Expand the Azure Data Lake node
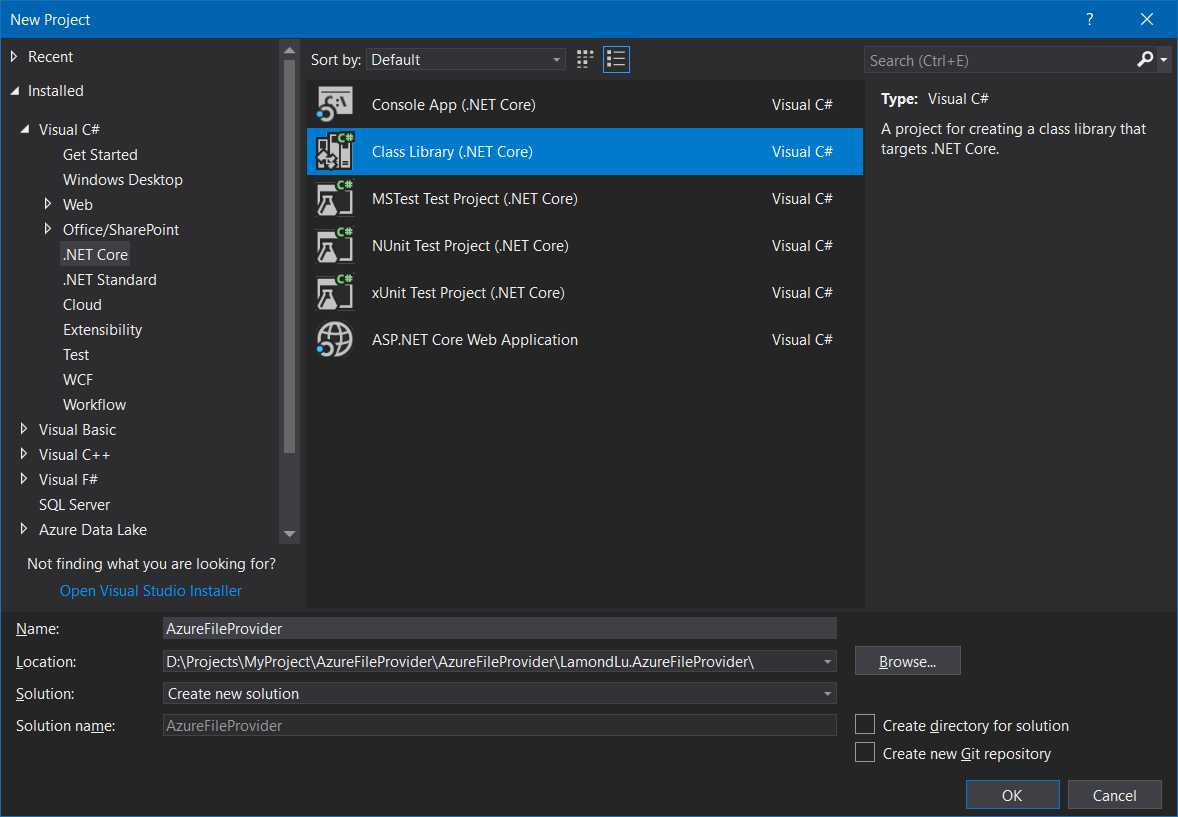 [24, 528]
